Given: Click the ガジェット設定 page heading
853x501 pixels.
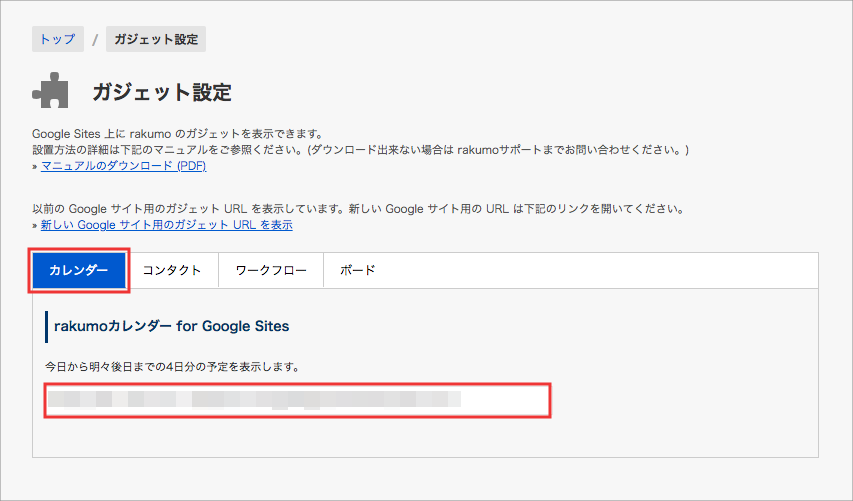Looking at the screenshot, I should [162, 92].
